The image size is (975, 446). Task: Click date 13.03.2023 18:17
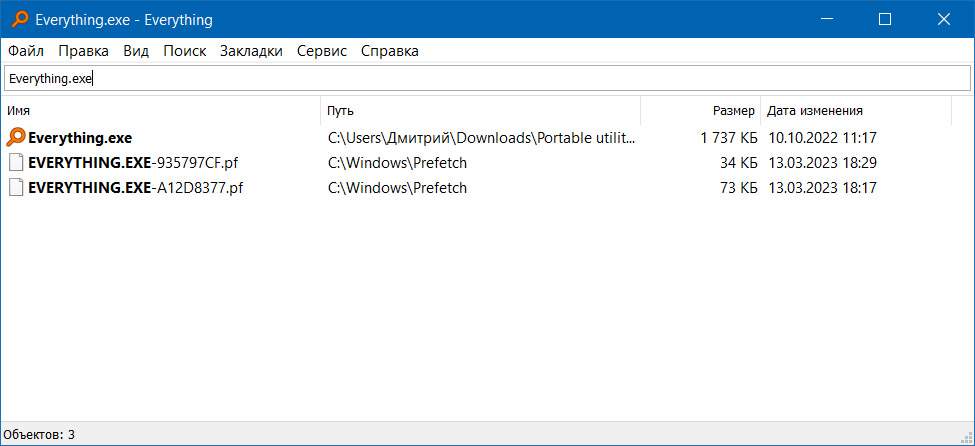click(823, 188)
